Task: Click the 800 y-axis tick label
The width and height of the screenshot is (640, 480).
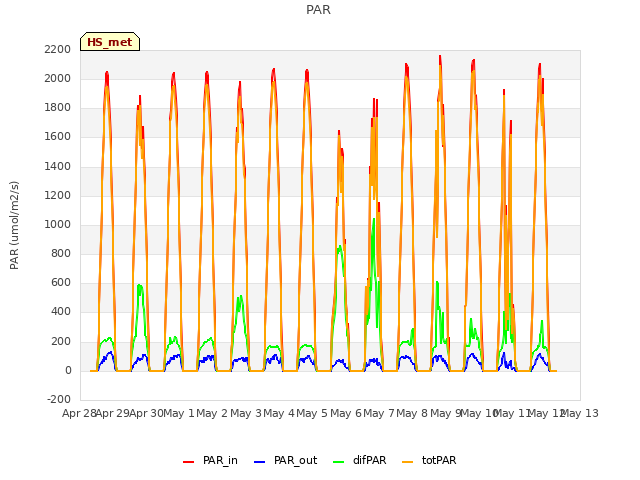Action: pyautogui.click(x=61, y=253)
